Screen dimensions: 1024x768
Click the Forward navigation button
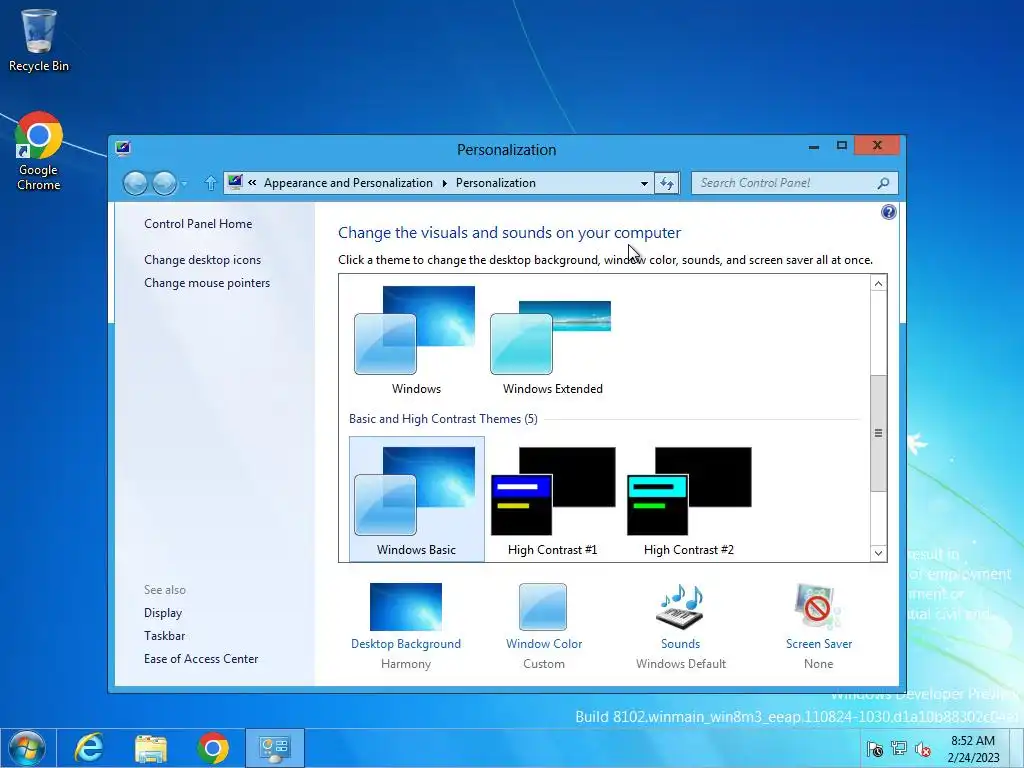point(164,184)
